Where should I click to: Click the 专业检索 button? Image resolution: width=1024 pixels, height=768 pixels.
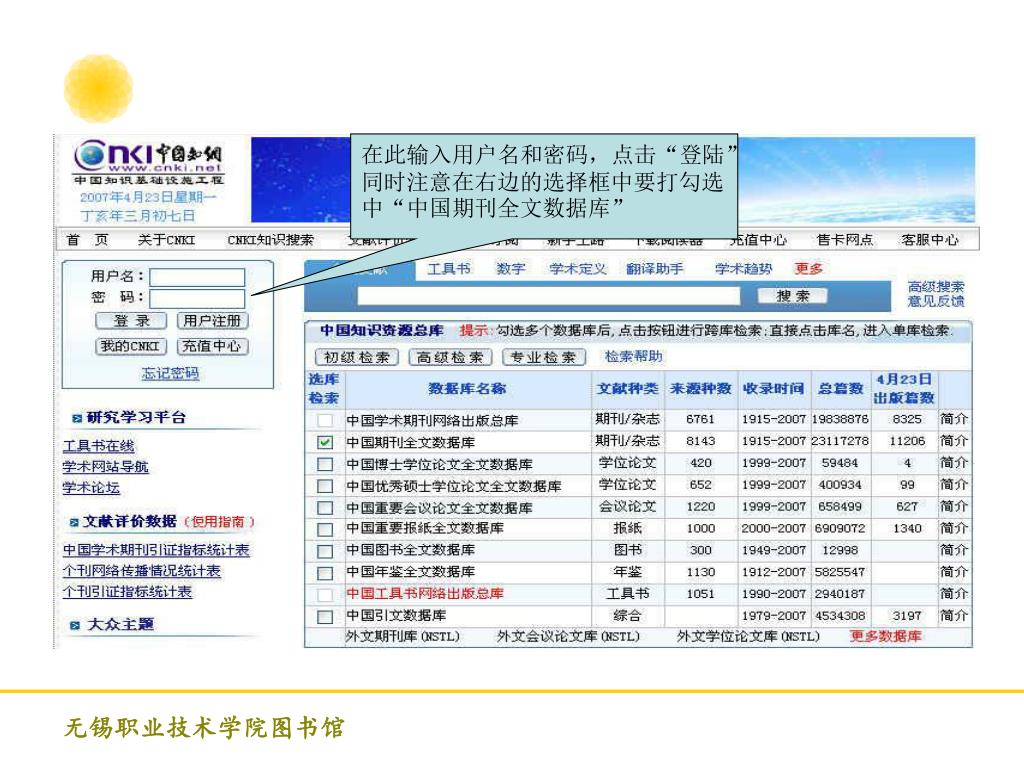click(543, 357)
